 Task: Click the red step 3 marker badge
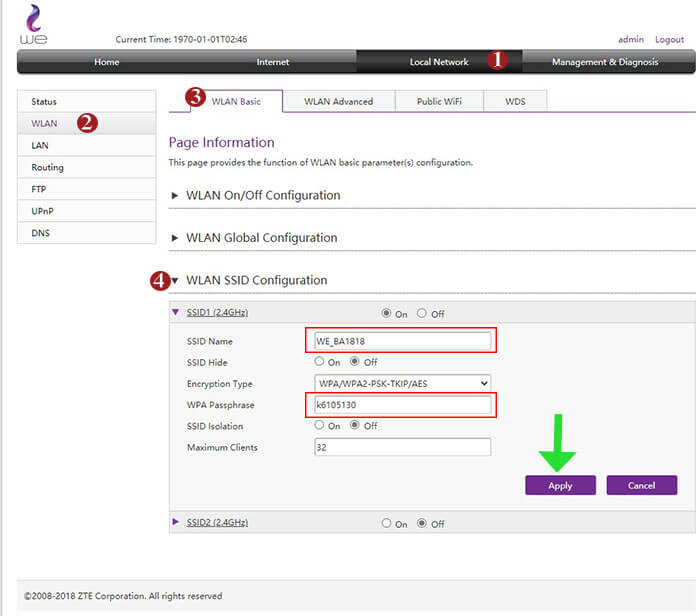196,97
